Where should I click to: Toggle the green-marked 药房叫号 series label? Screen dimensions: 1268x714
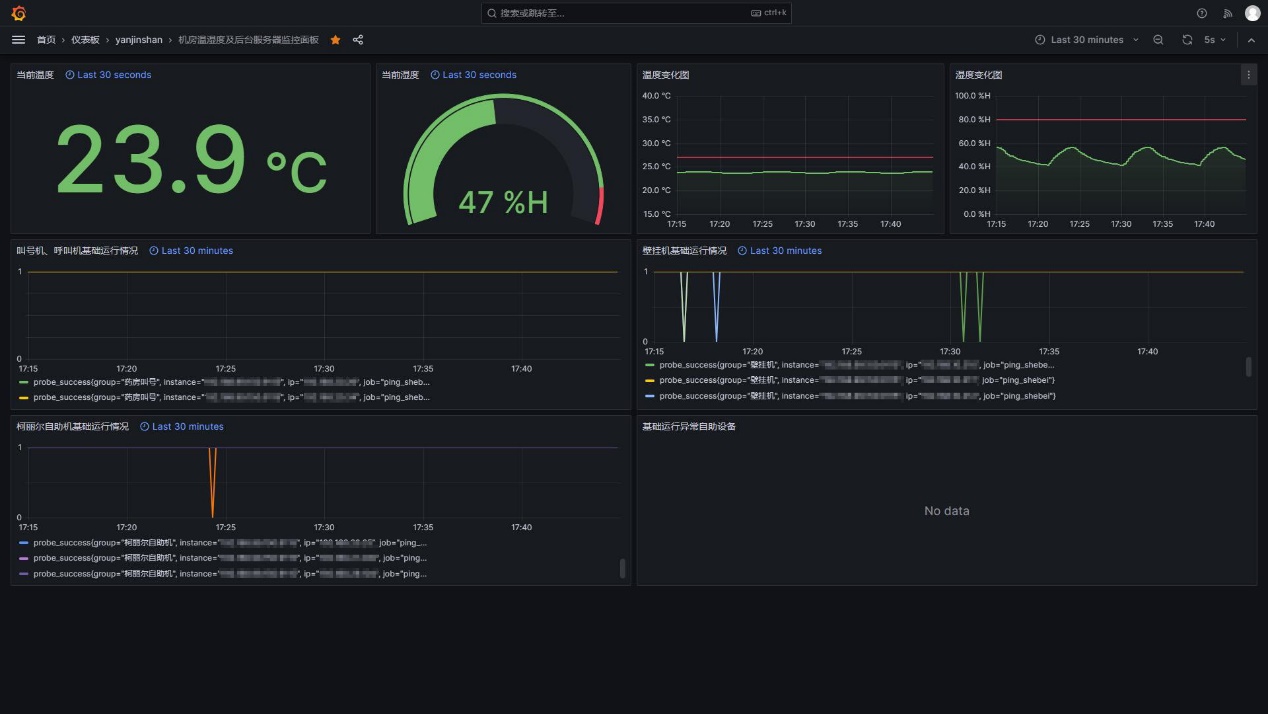tap(231, 382)
